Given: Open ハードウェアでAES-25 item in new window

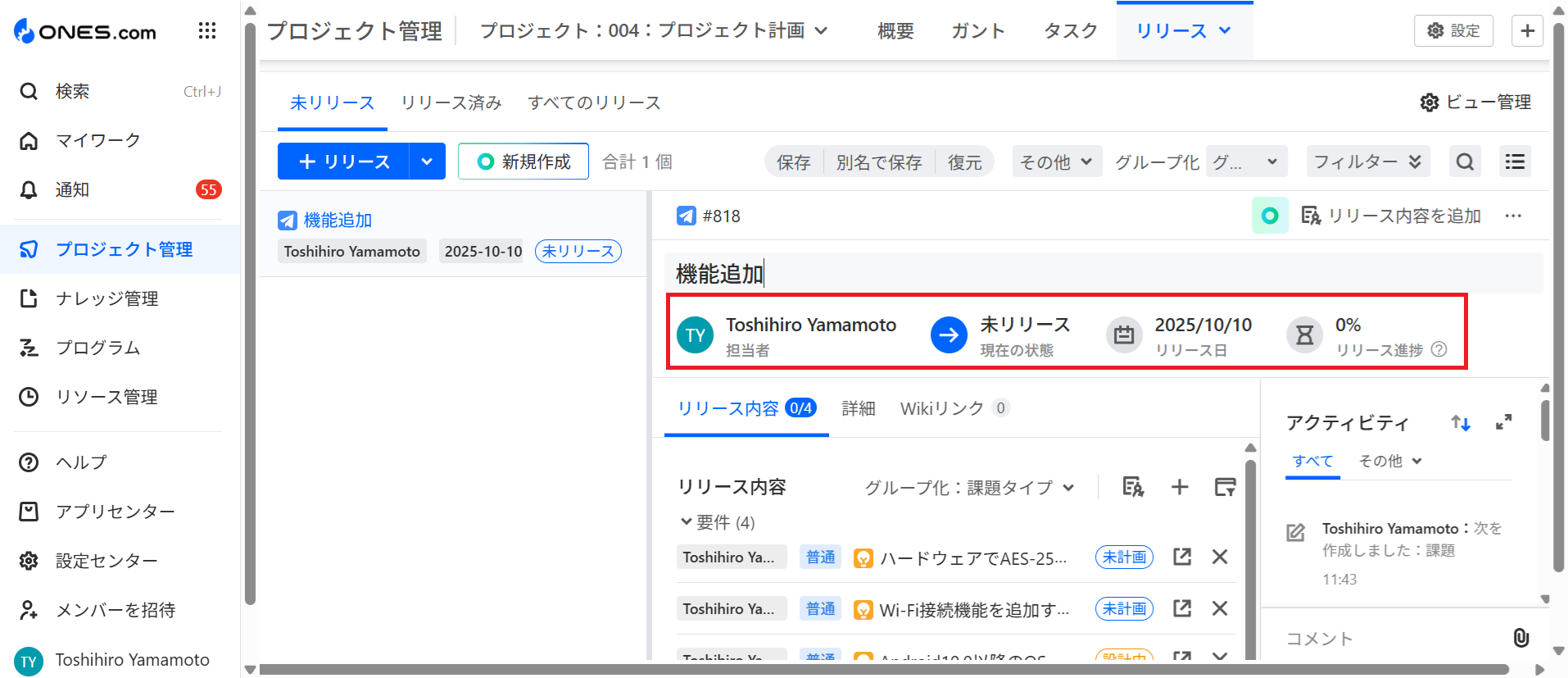Looking at the screenshot, I should [x=1182, y=557].
